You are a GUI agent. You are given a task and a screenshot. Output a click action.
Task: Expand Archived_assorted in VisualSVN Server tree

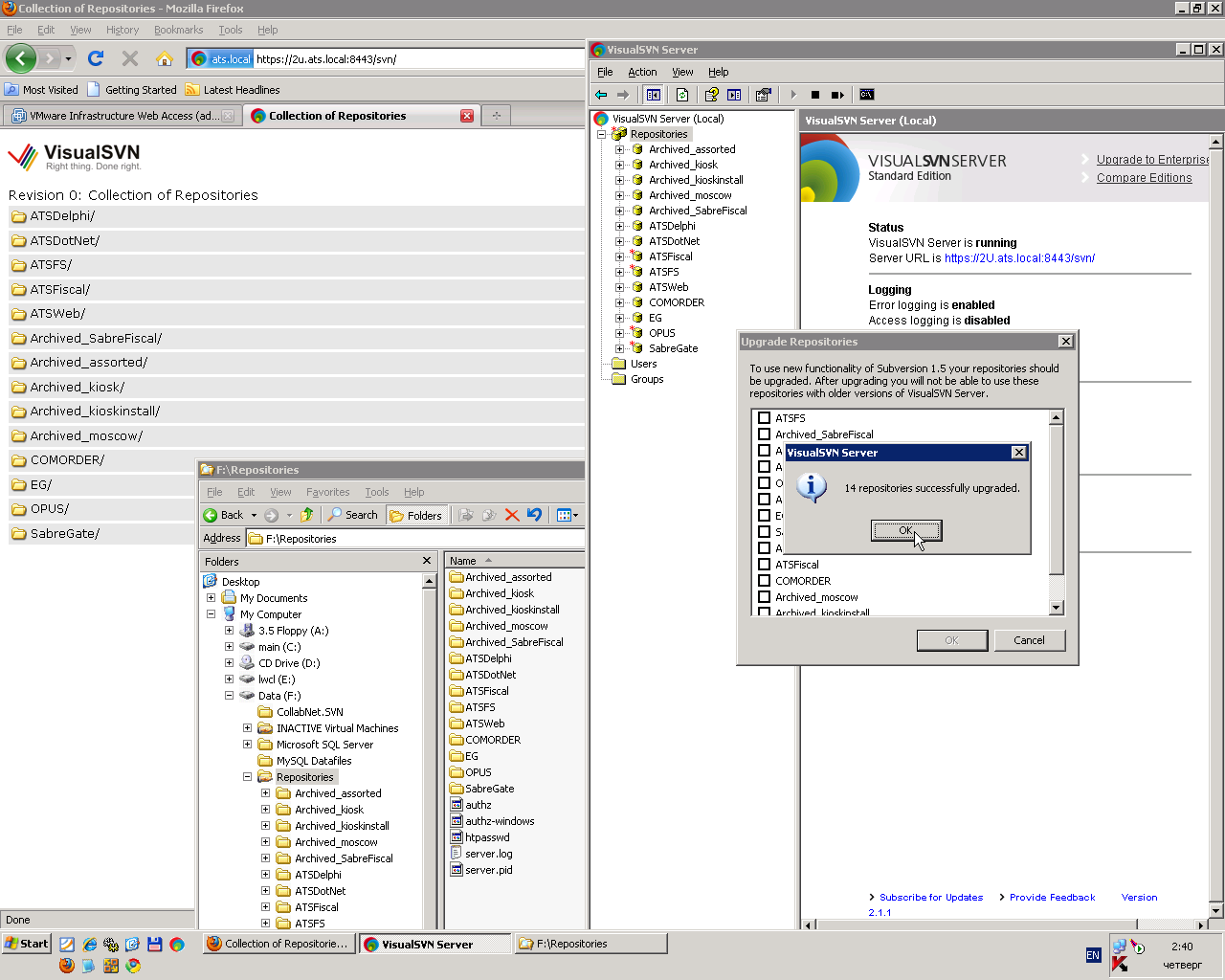(619, 149)
